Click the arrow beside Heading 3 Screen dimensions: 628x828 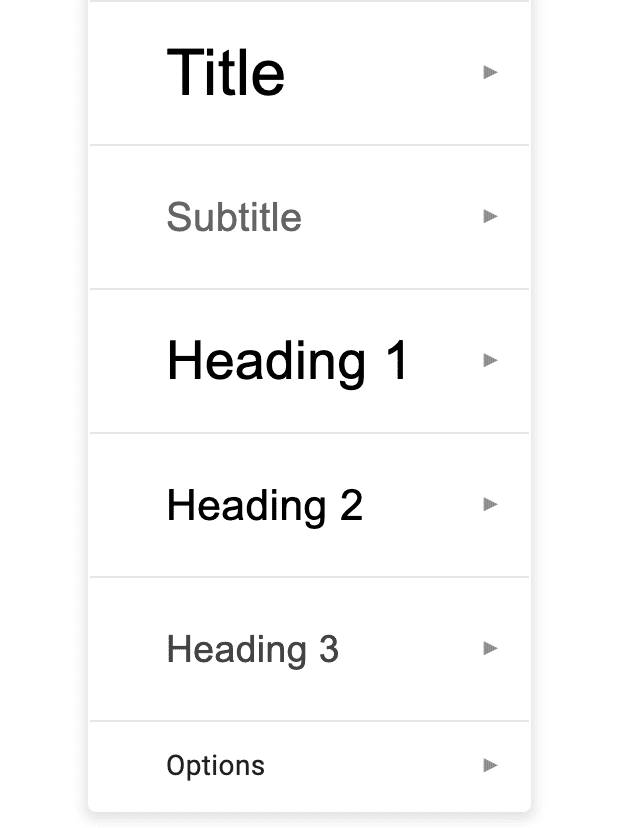[490, 649]
